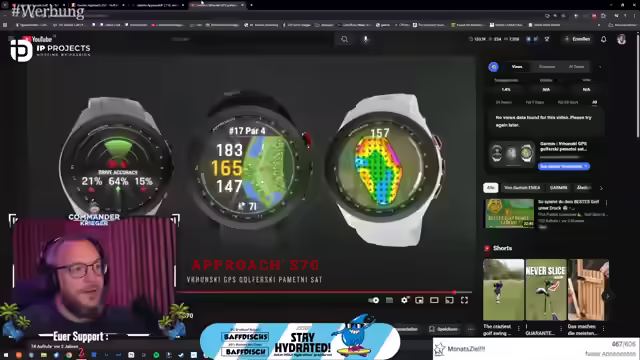Close the active browser tab
The width and height of the screenshot is (640, 360).
[x=242, y=5]
